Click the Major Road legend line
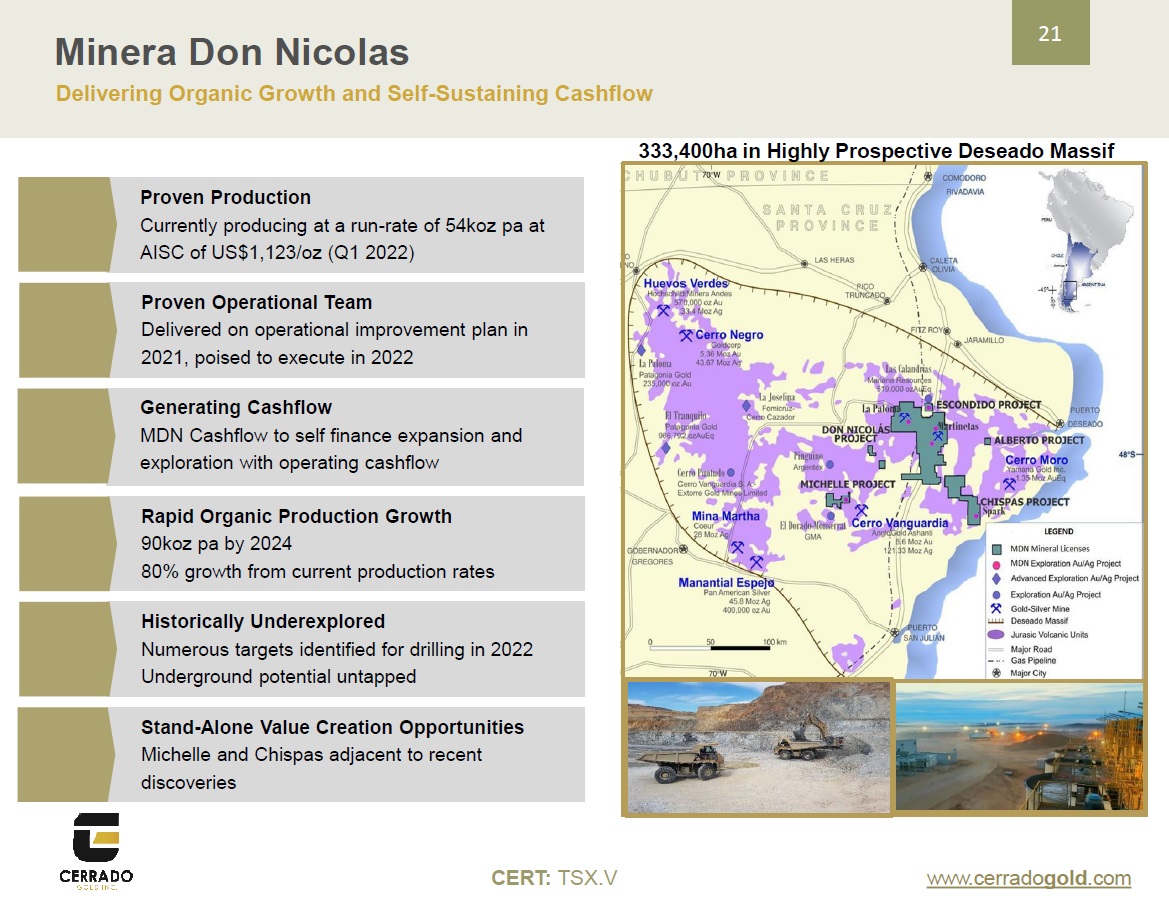 tap(996, 649)
